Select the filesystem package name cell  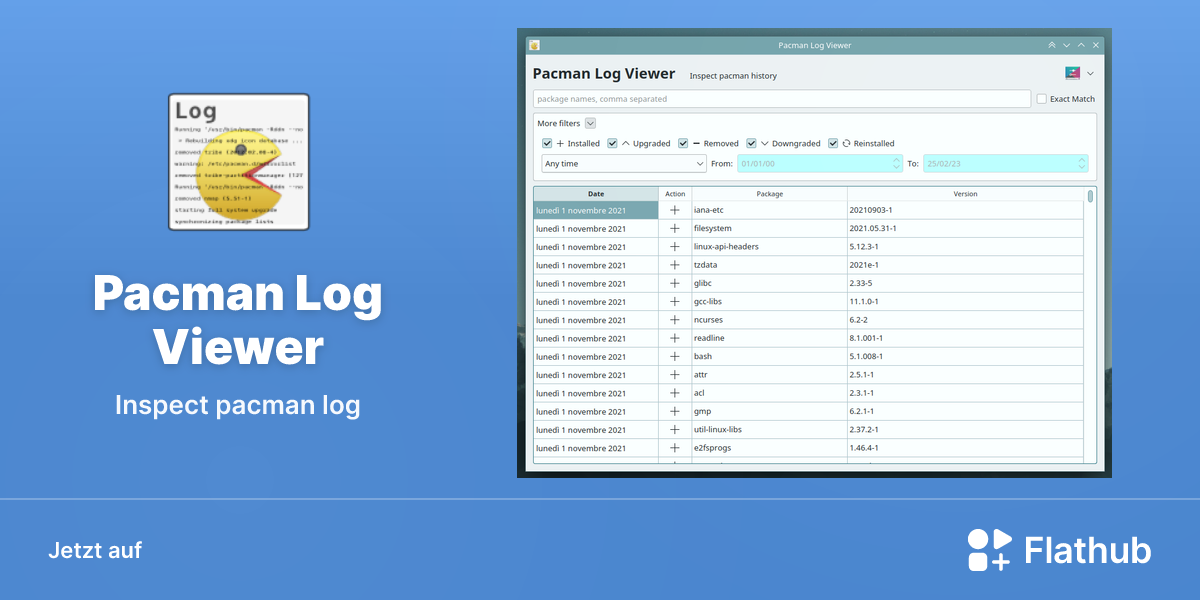pyautogui.click(x=770, y=228)
